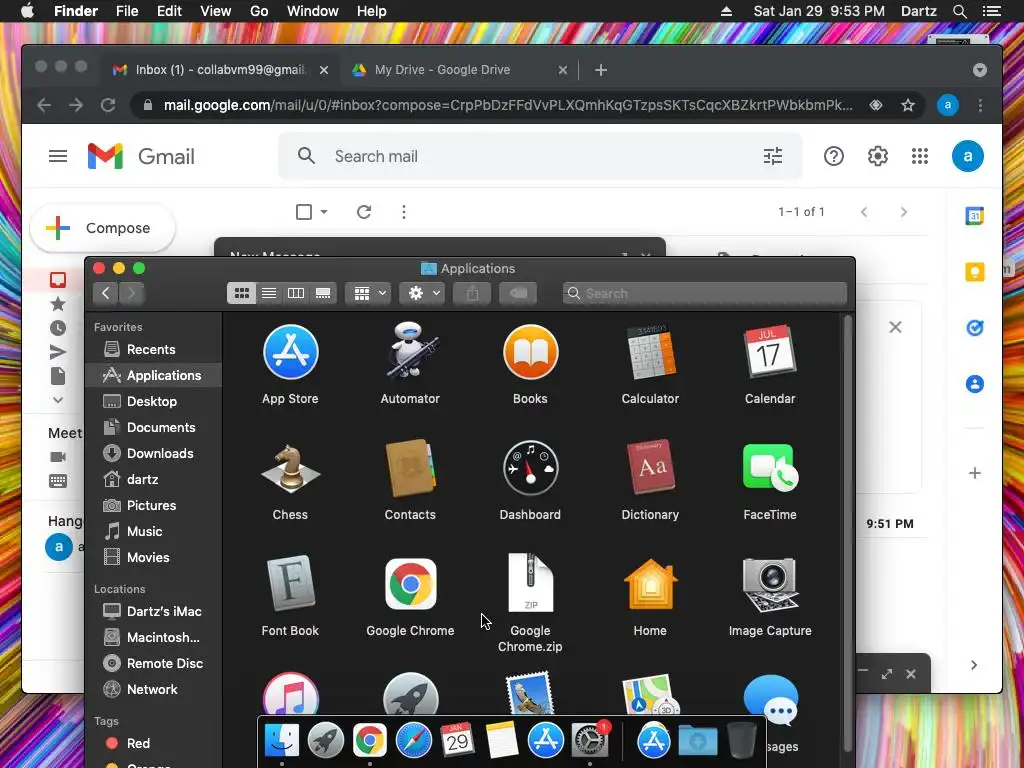
Task: Select Network under Locations
Action: tap(153, 690)
